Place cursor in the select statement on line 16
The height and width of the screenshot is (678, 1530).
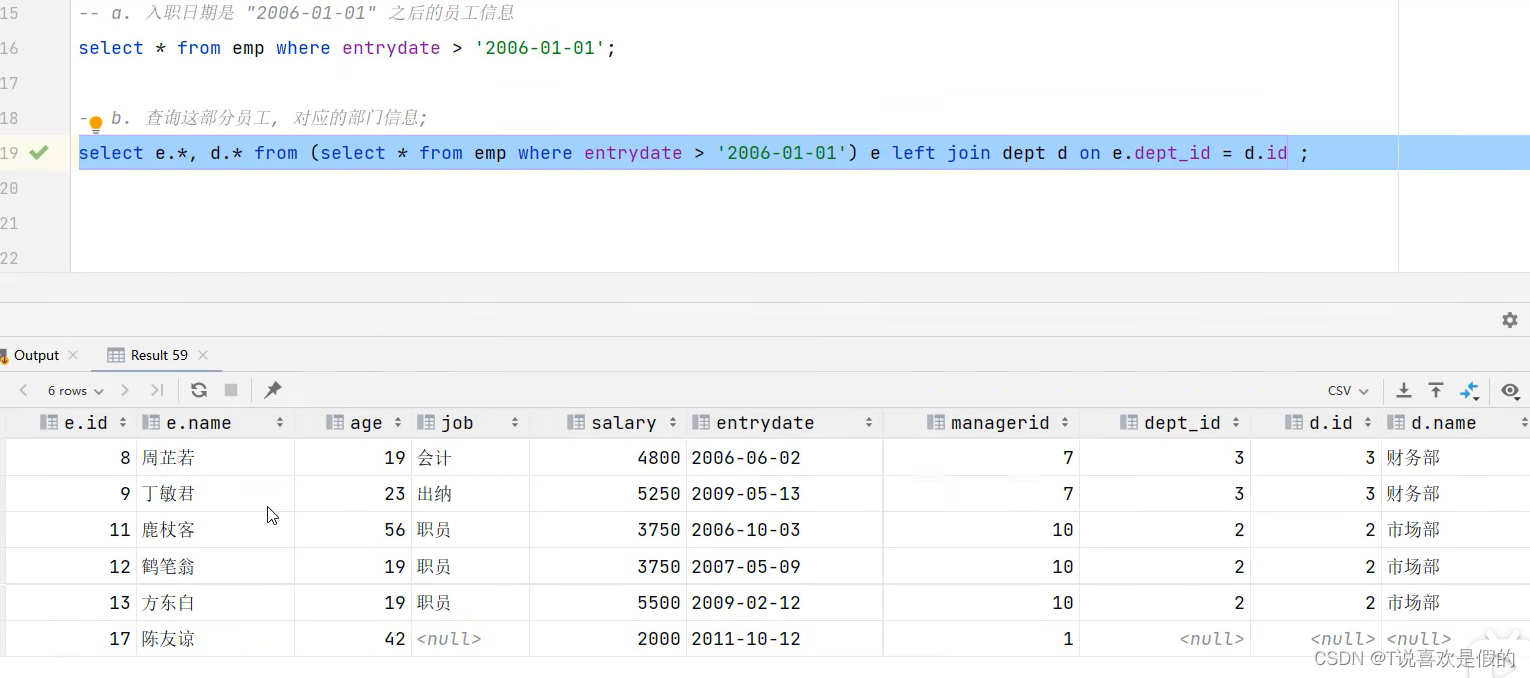point(347,48)
